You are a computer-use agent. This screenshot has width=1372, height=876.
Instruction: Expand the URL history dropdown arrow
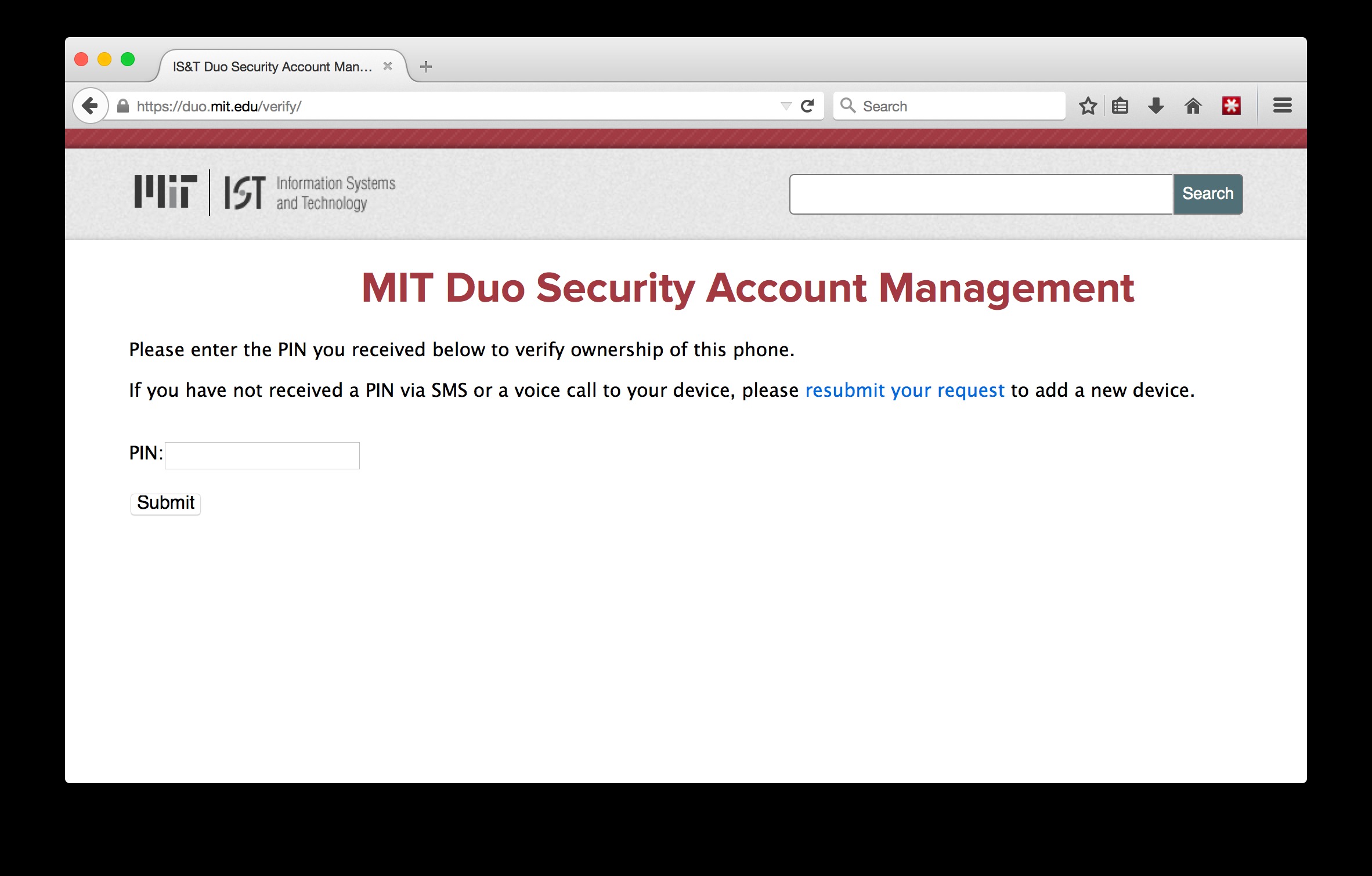click(786, 106)
